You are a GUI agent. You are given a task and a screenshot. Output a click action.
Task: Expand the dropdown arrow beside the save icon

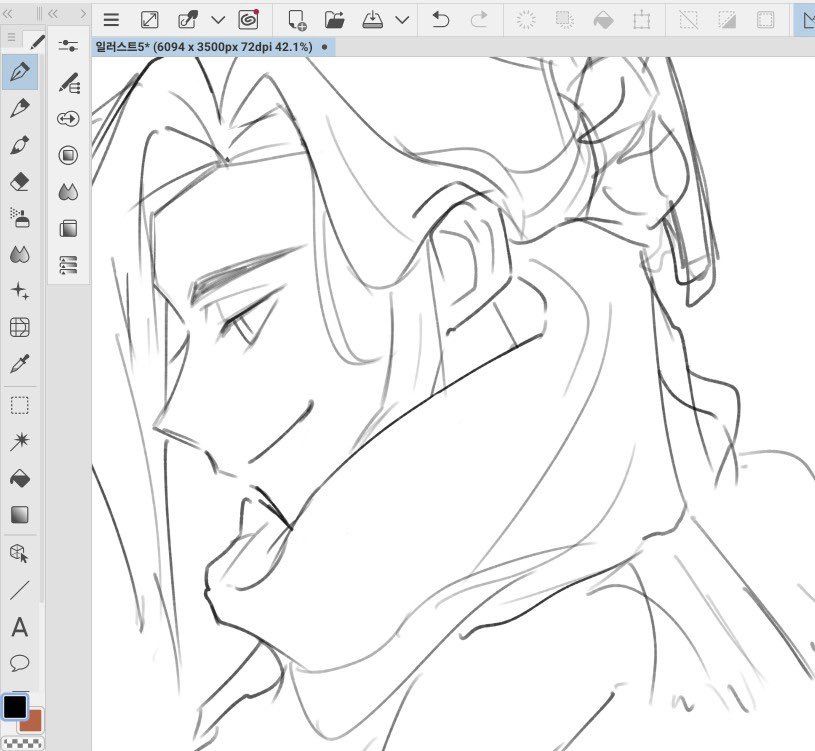click(x=402, y=19)
